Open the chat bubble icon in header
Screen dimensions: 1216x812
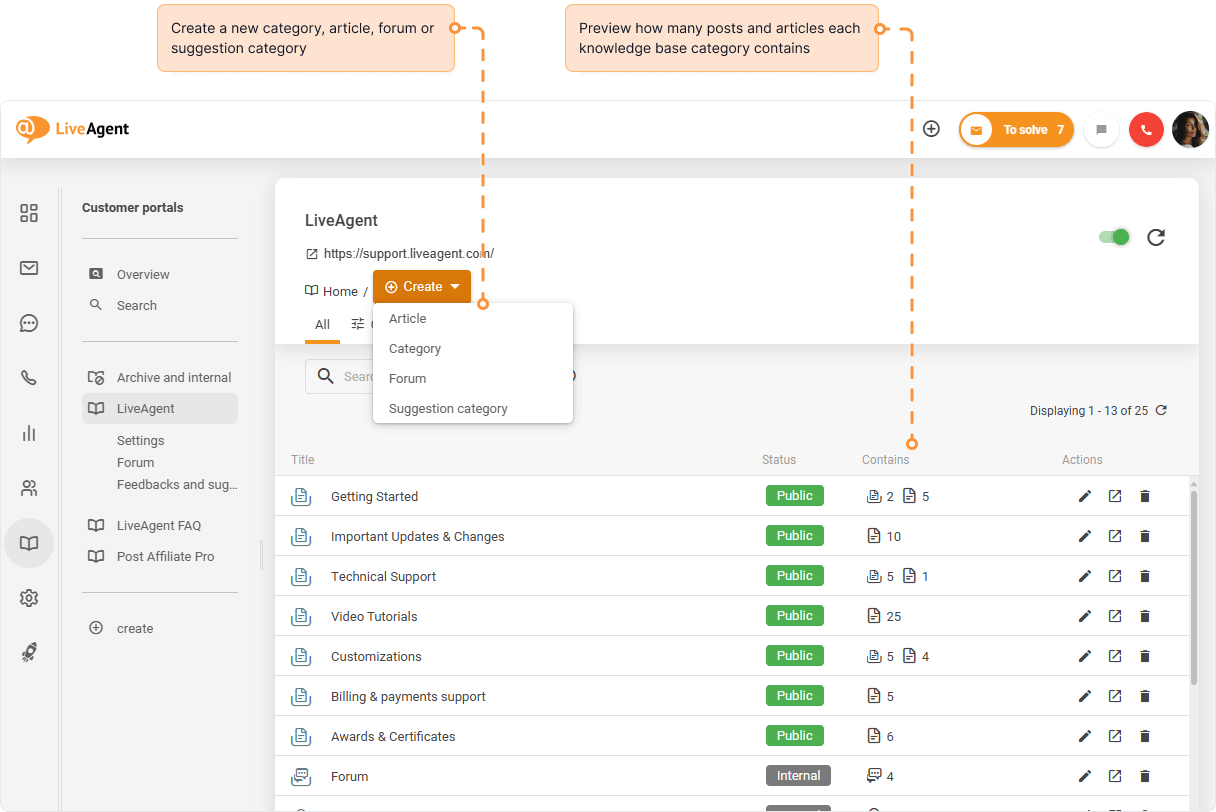point(1101,130)
